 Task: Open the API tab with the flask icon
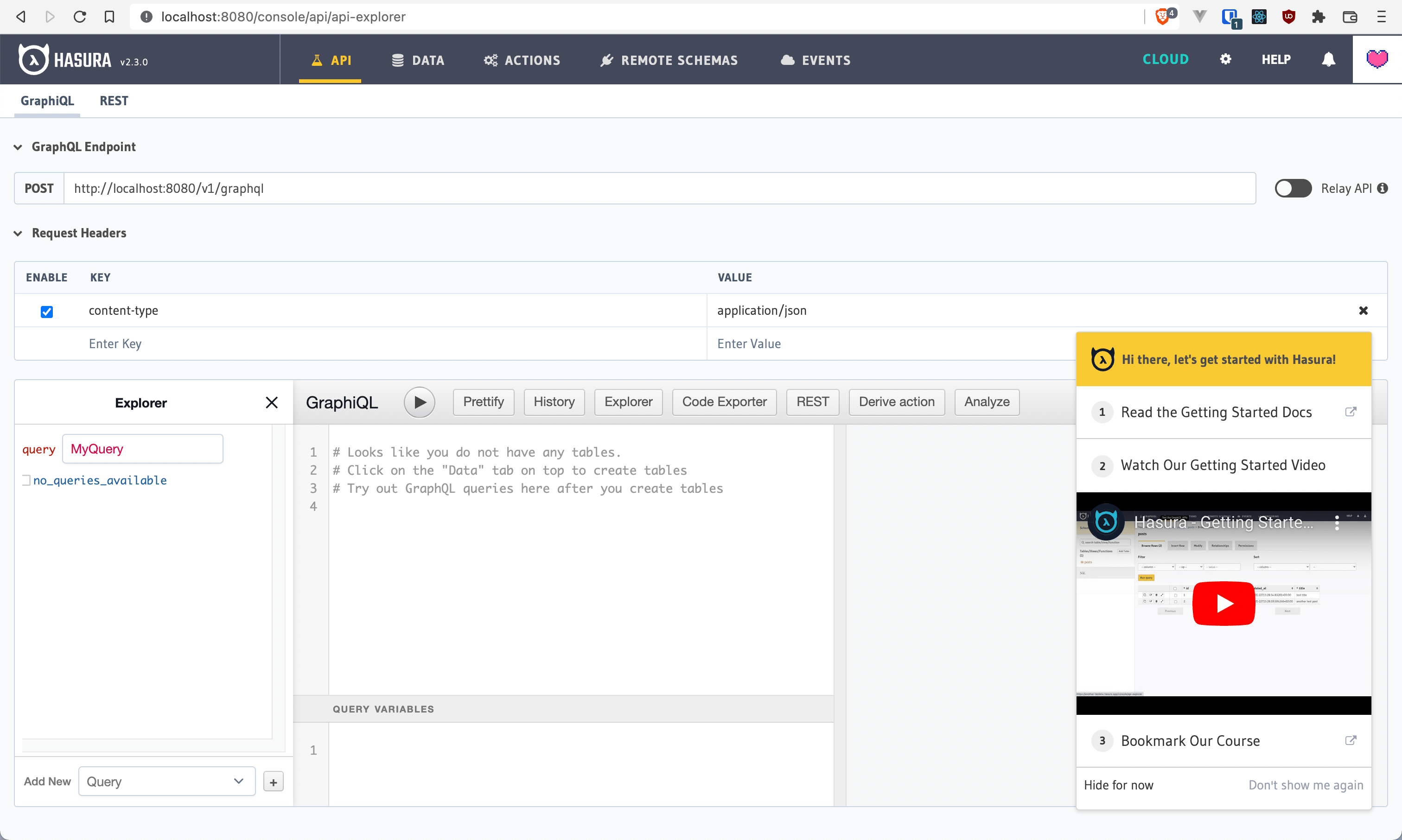coord(330,60)
